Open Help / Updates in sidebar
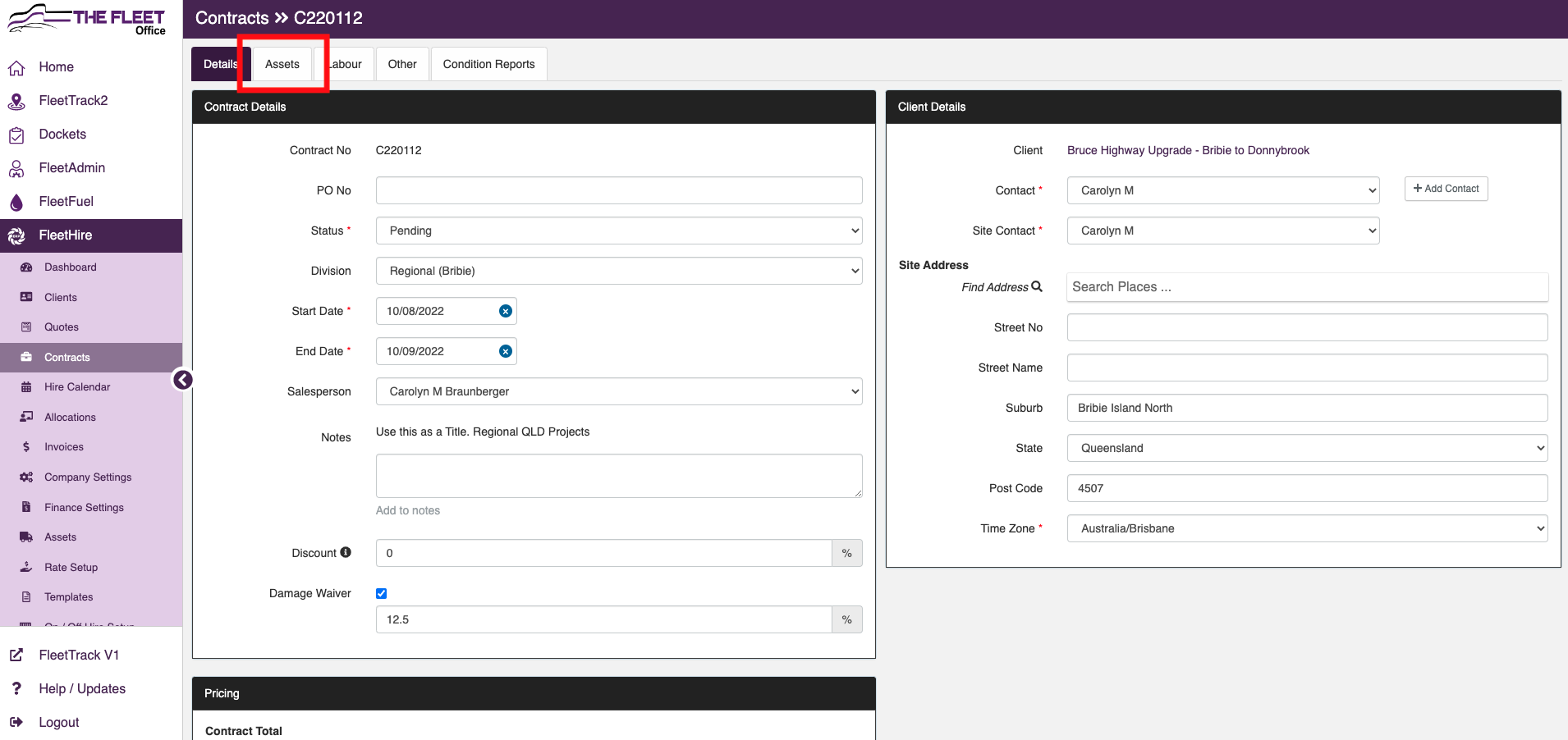This screenshot has width=1568, height=740. coord(82,689)
